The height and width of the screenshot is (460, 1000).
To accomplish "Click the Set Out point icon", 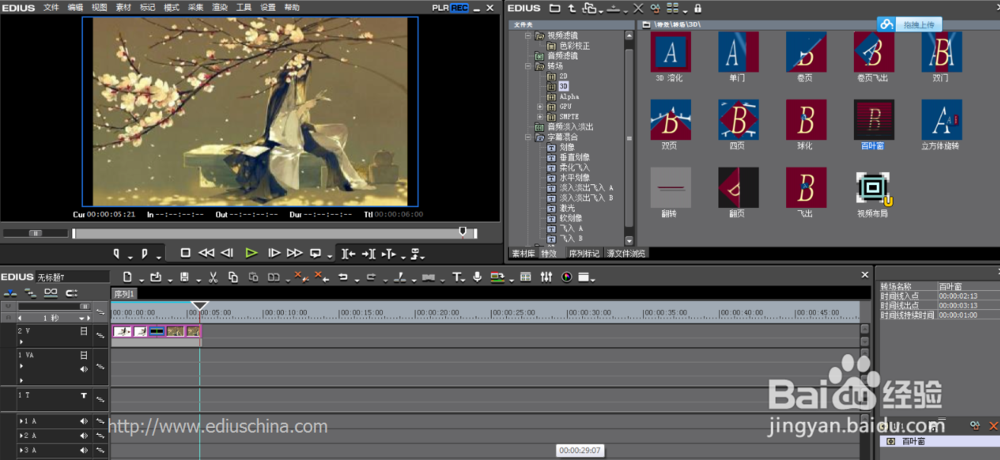I will 144,253.
